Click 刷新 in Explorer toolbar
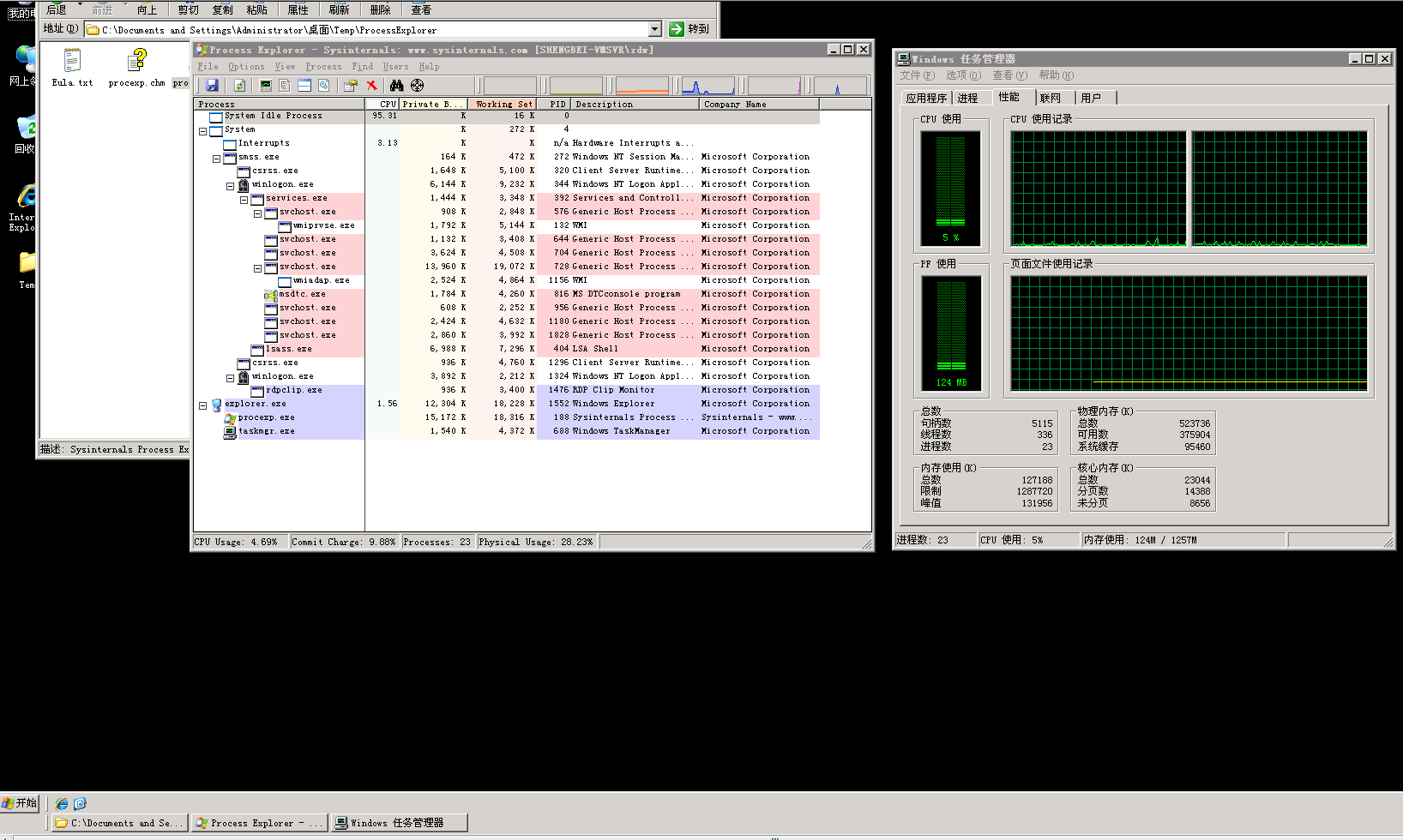The image size is (1403, 840). click(340, 9)
